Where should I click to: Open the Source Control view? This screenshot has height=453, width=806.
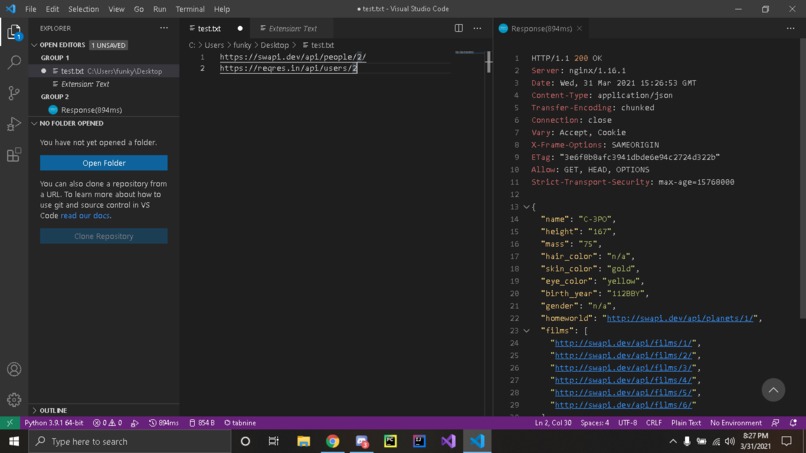[x=14, y=93]
